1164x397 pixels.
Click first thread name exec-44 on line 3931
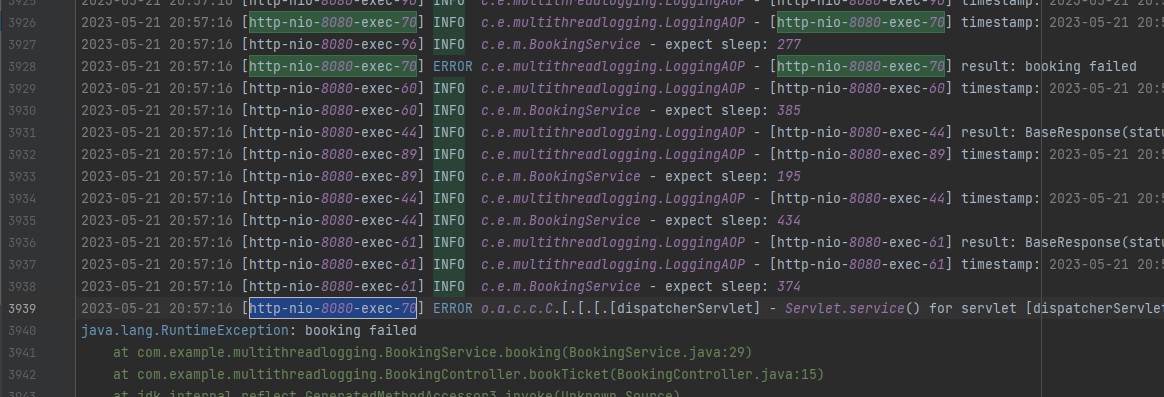click(x=333, y=133)
